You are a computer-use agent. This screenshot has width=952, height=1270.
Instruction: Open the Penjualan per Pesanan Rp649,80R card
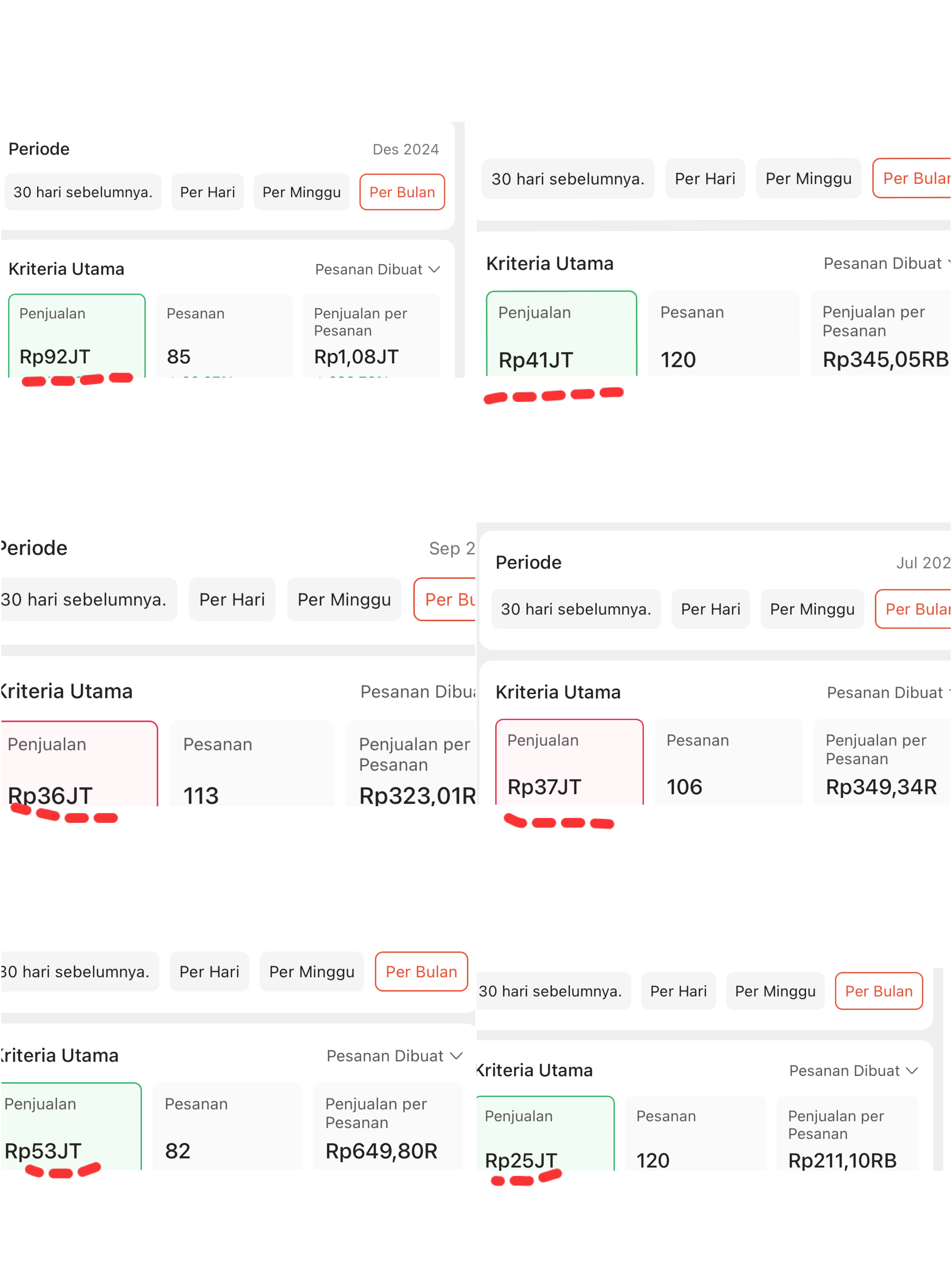click(387, 1126)
